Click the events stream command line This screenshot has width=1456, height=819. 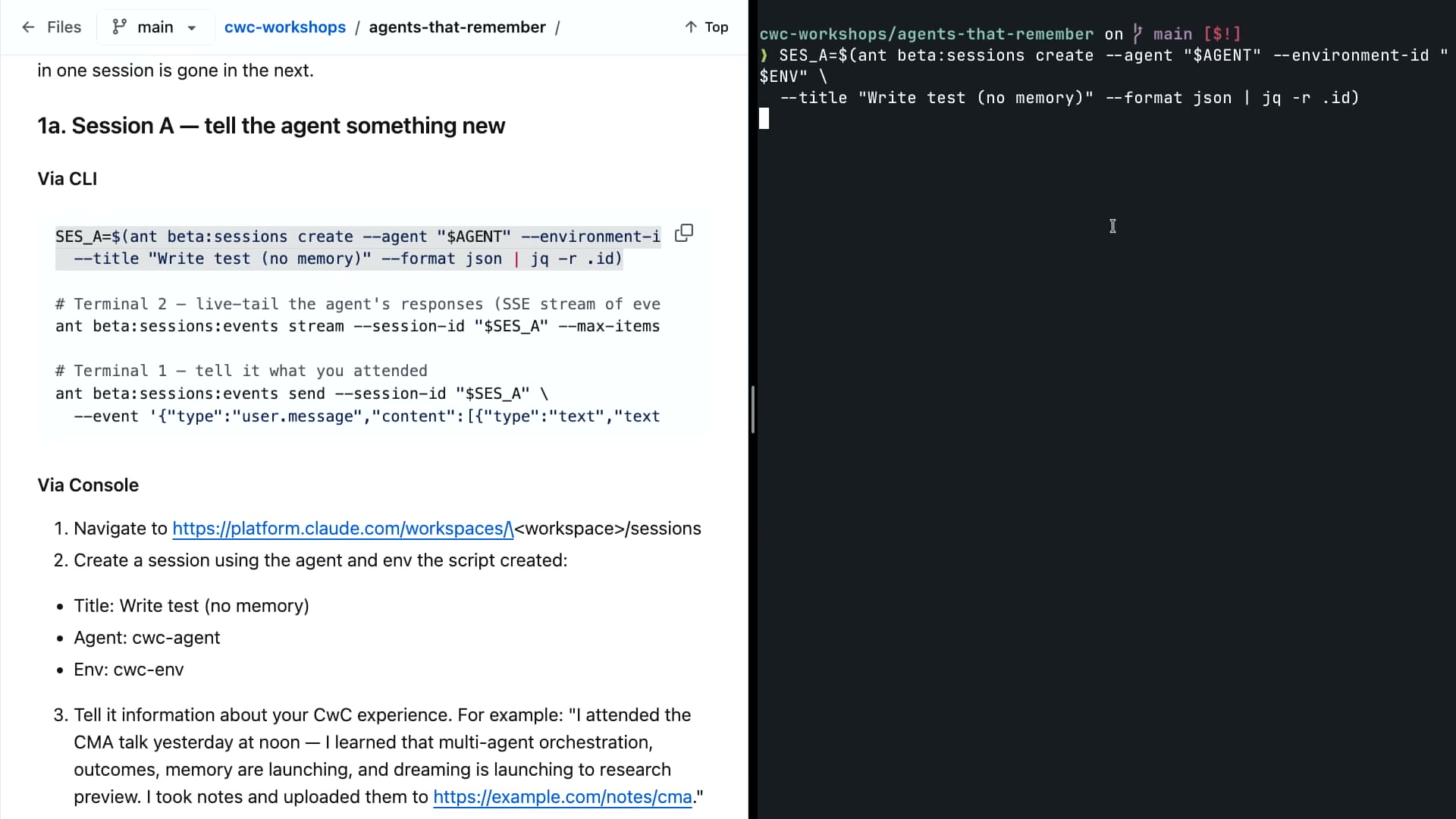pos(358,326)
